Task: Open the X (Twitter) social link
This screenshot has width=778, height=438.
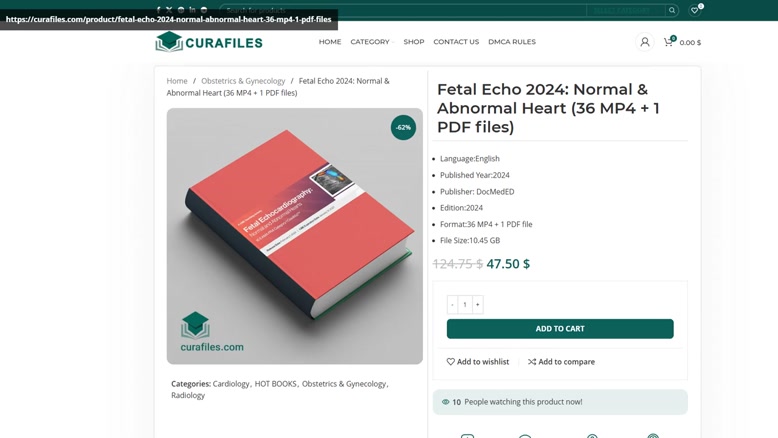Action: [169, 9]
